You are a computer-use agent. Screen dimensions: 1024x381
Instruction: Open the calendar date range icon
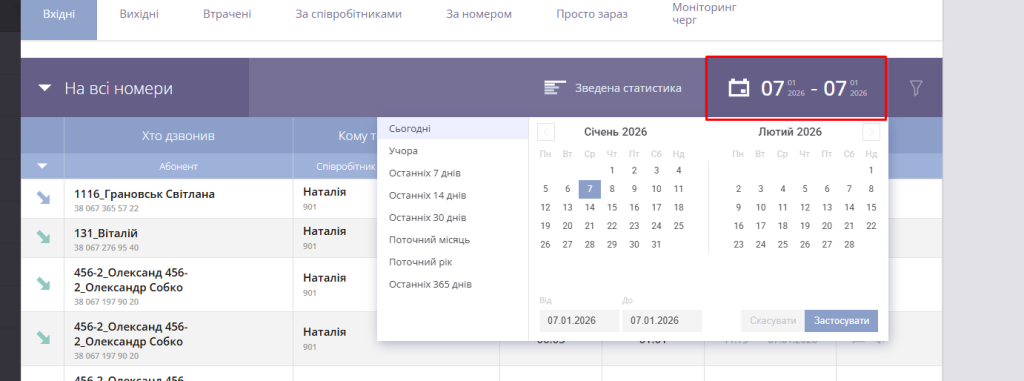739,88
